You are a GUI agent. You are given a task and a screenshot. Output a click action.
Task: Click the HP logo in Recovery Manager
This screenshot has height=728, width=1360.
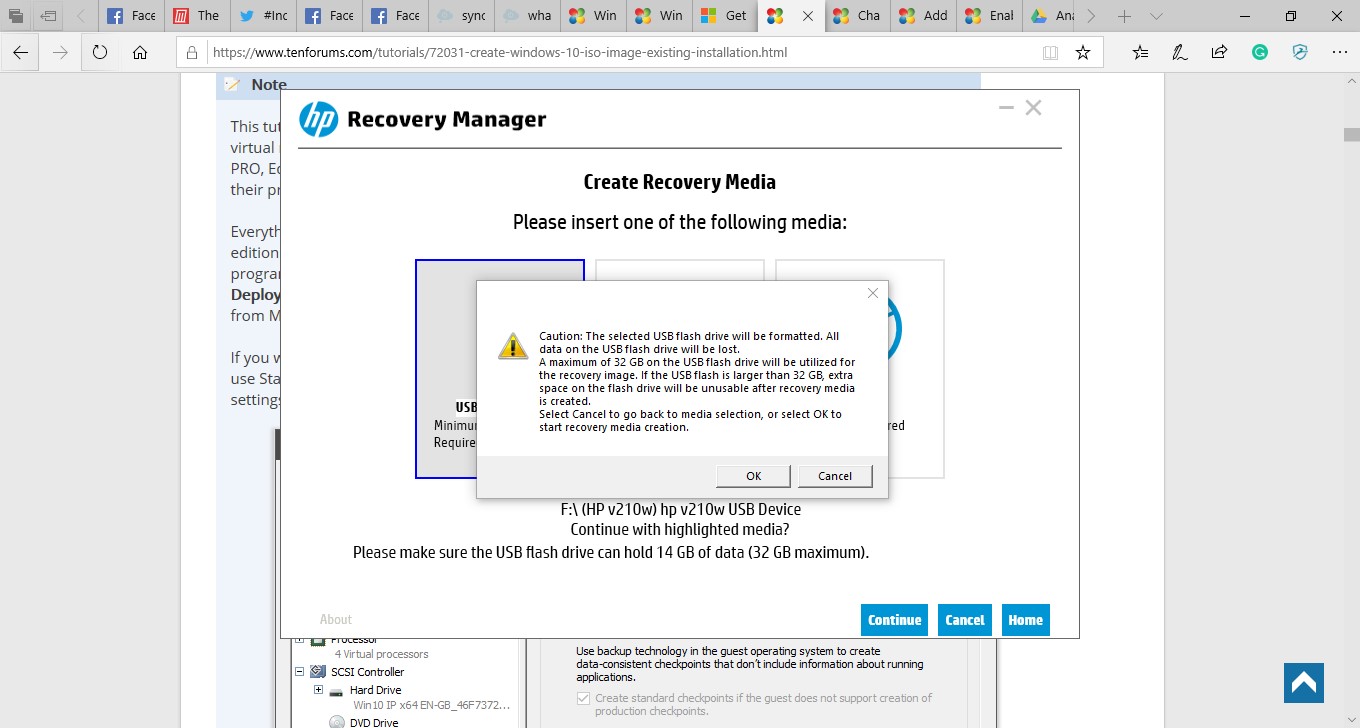coord(319,120)
